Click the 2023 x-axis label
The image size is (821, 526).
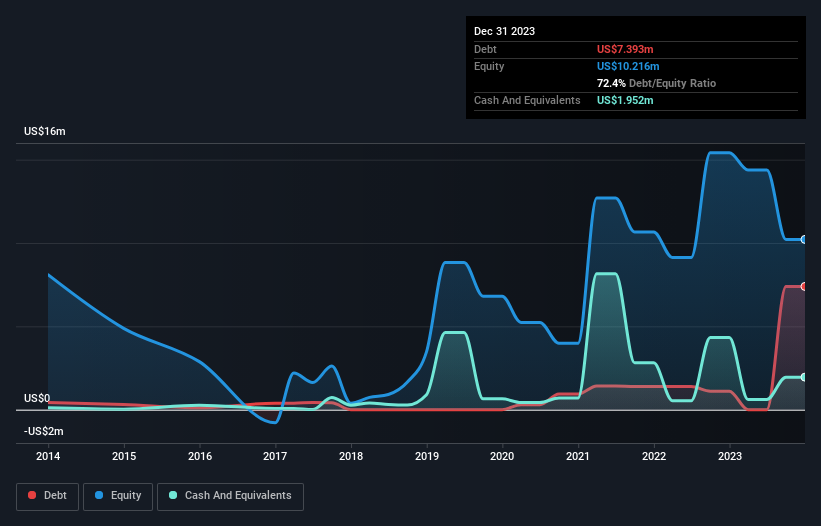tap(730, 456)
